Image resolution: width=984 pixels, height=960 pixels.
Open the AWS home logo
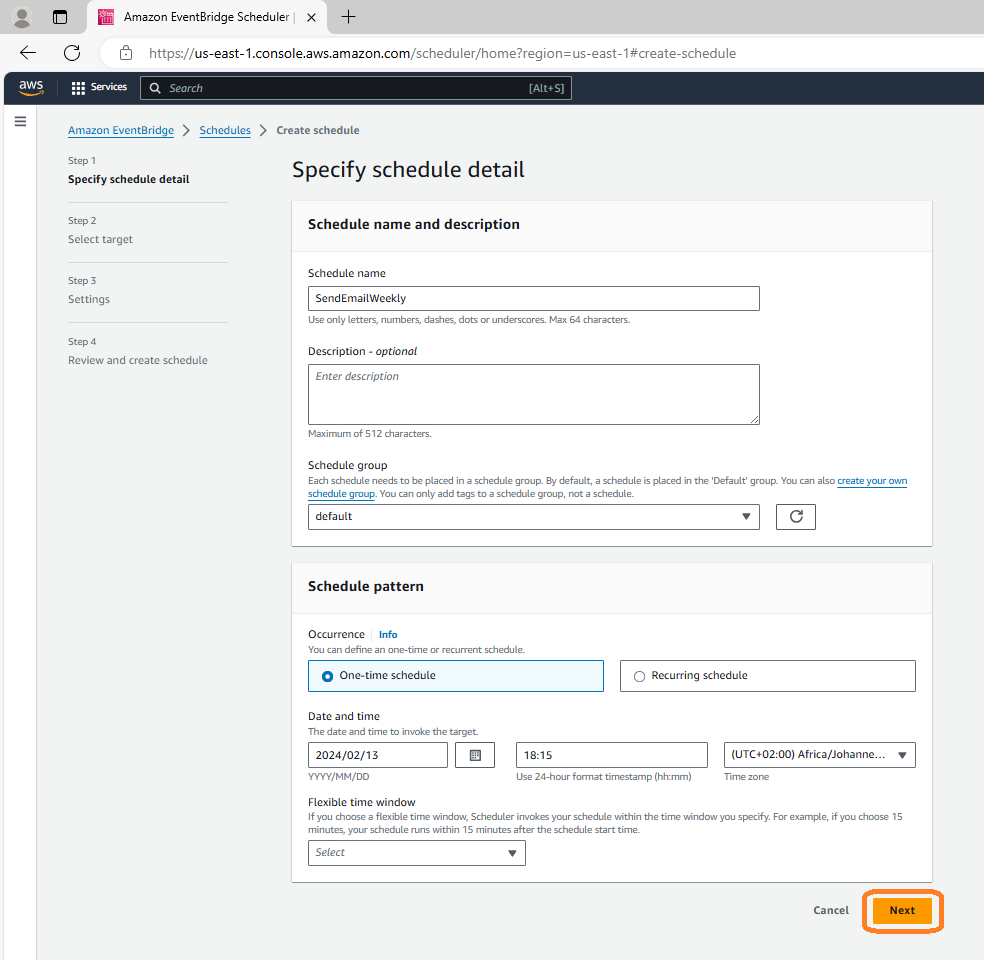click(x=31, y=88)
